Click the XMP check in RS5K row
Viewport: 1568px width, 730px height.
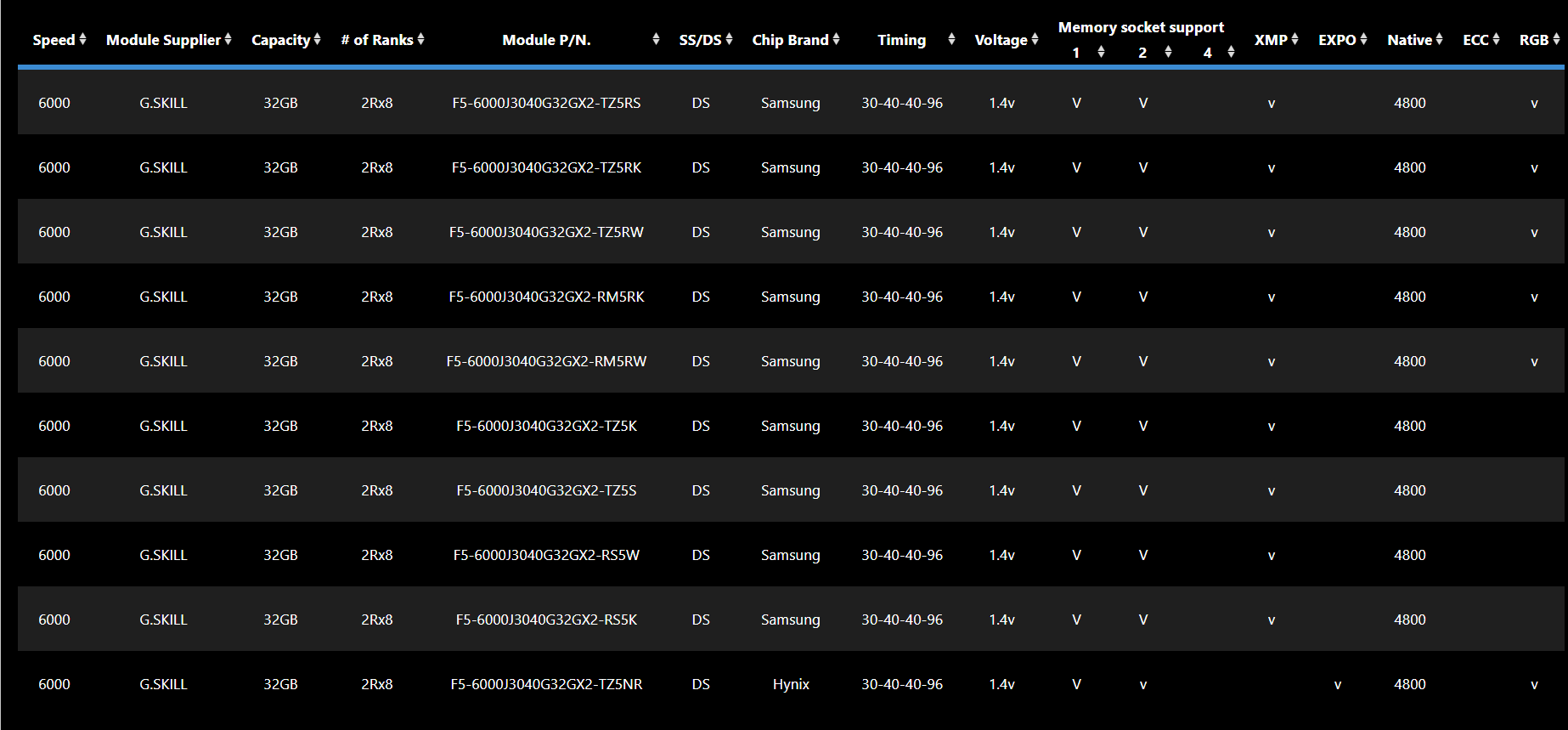1272,620
